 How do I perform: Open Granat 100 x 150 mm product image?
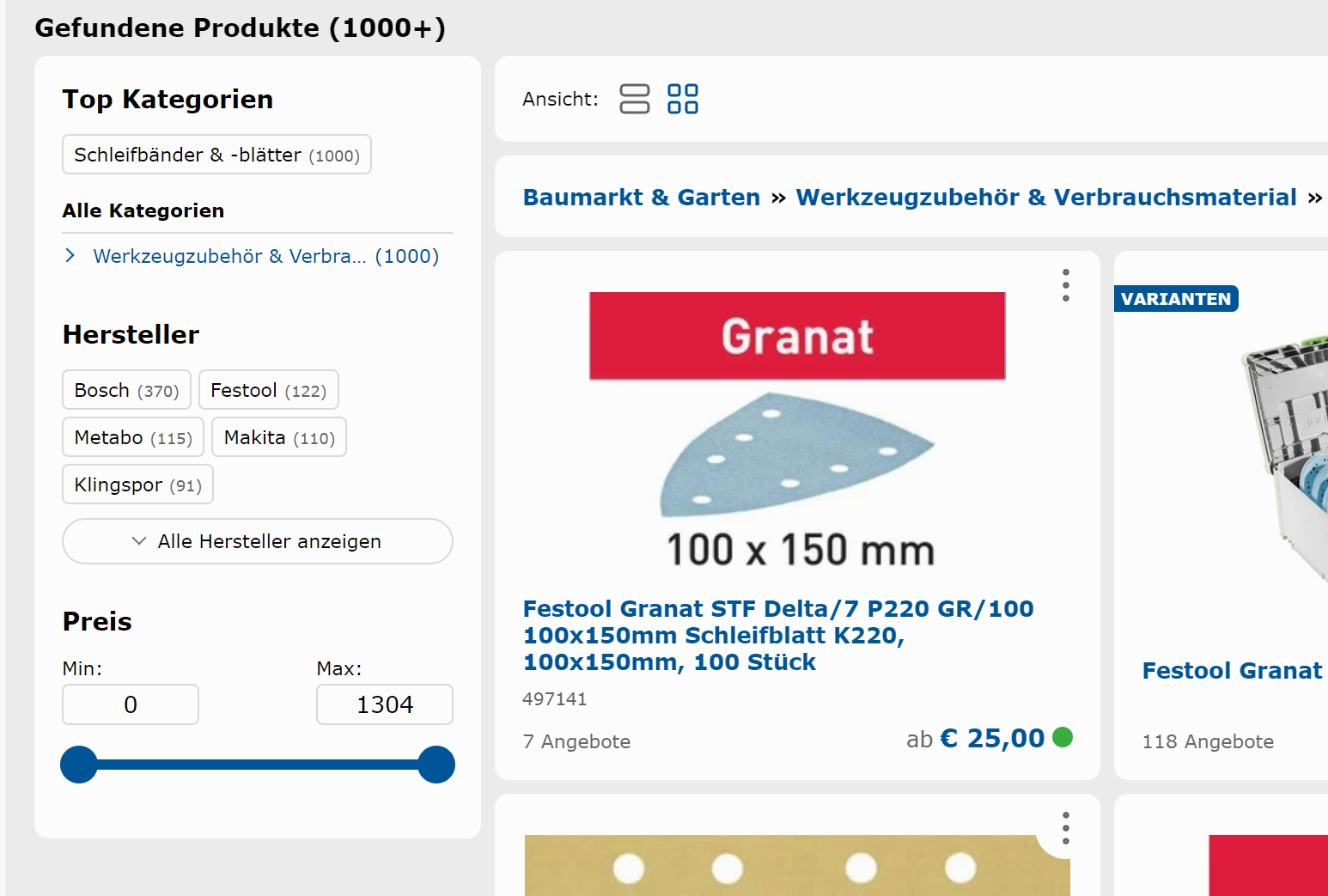pyautogui.click(x=797, y=431)
